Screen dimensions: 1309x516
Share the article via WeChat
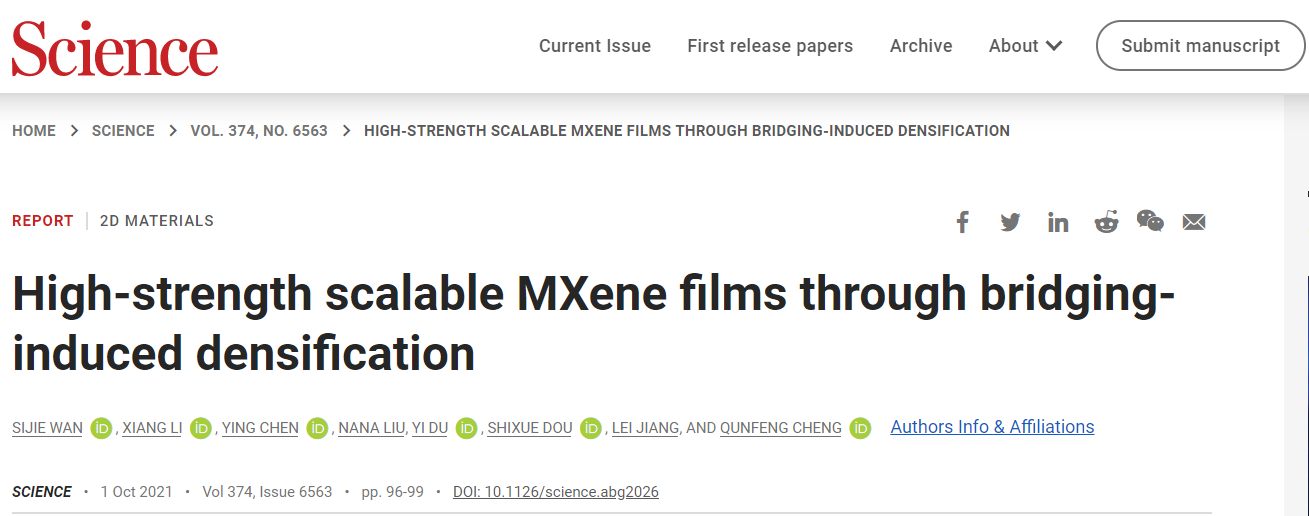click(1150, 221)
